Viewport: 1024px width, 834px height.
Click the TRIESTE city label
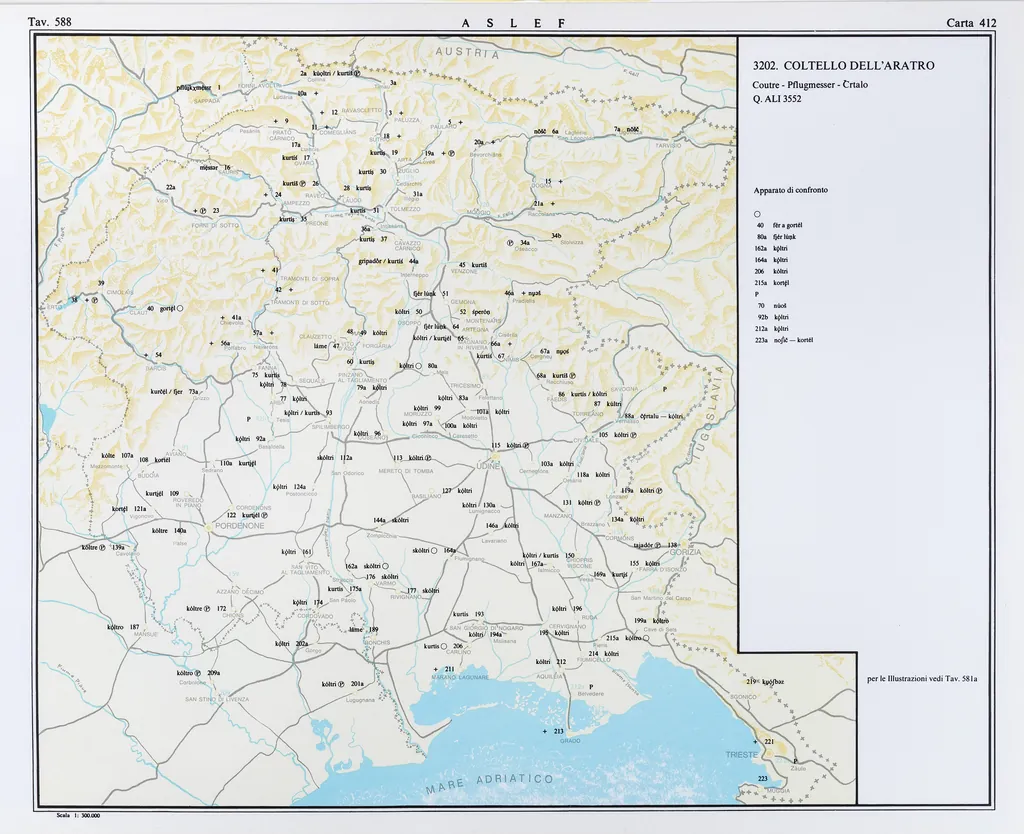tap(742, 754)
